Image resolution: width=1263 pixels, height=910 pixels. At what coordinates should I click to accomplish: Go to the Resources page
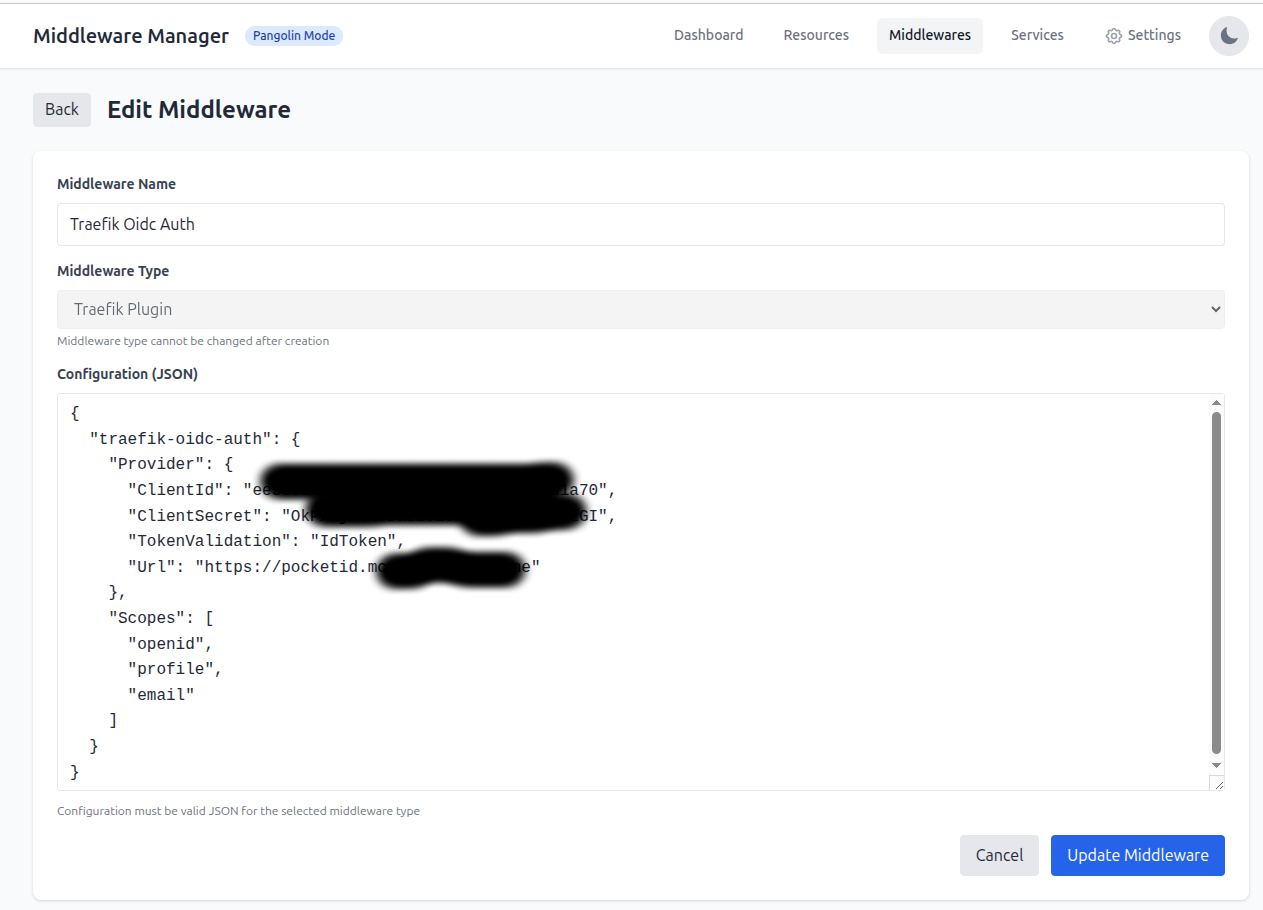(x=816, y=35)
